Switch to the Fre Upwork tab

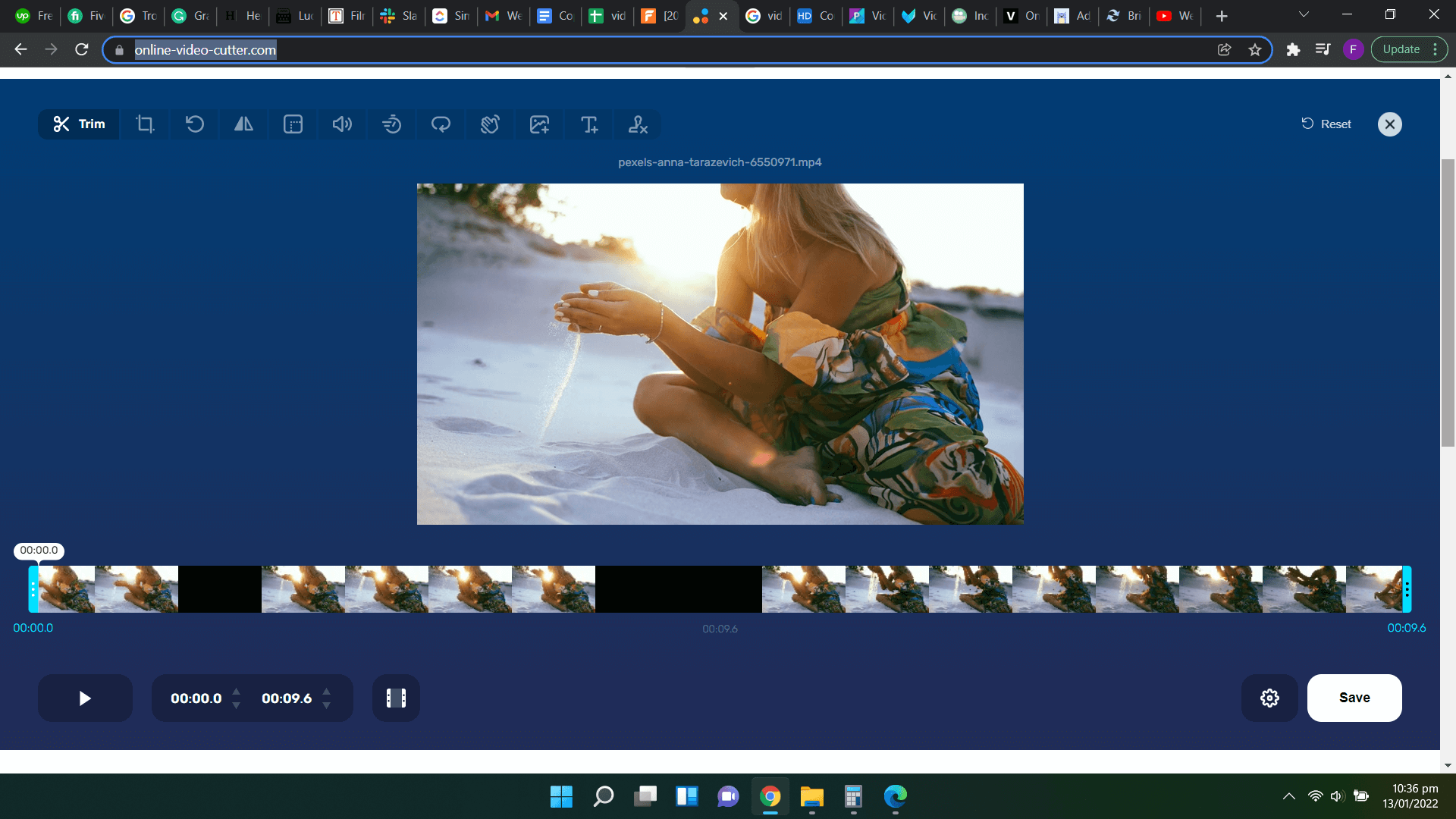click(35, 16)
